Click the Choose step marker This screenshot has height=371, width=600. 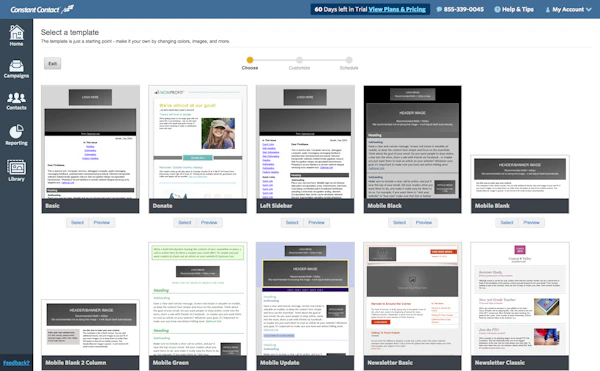(x=250, y=60)
